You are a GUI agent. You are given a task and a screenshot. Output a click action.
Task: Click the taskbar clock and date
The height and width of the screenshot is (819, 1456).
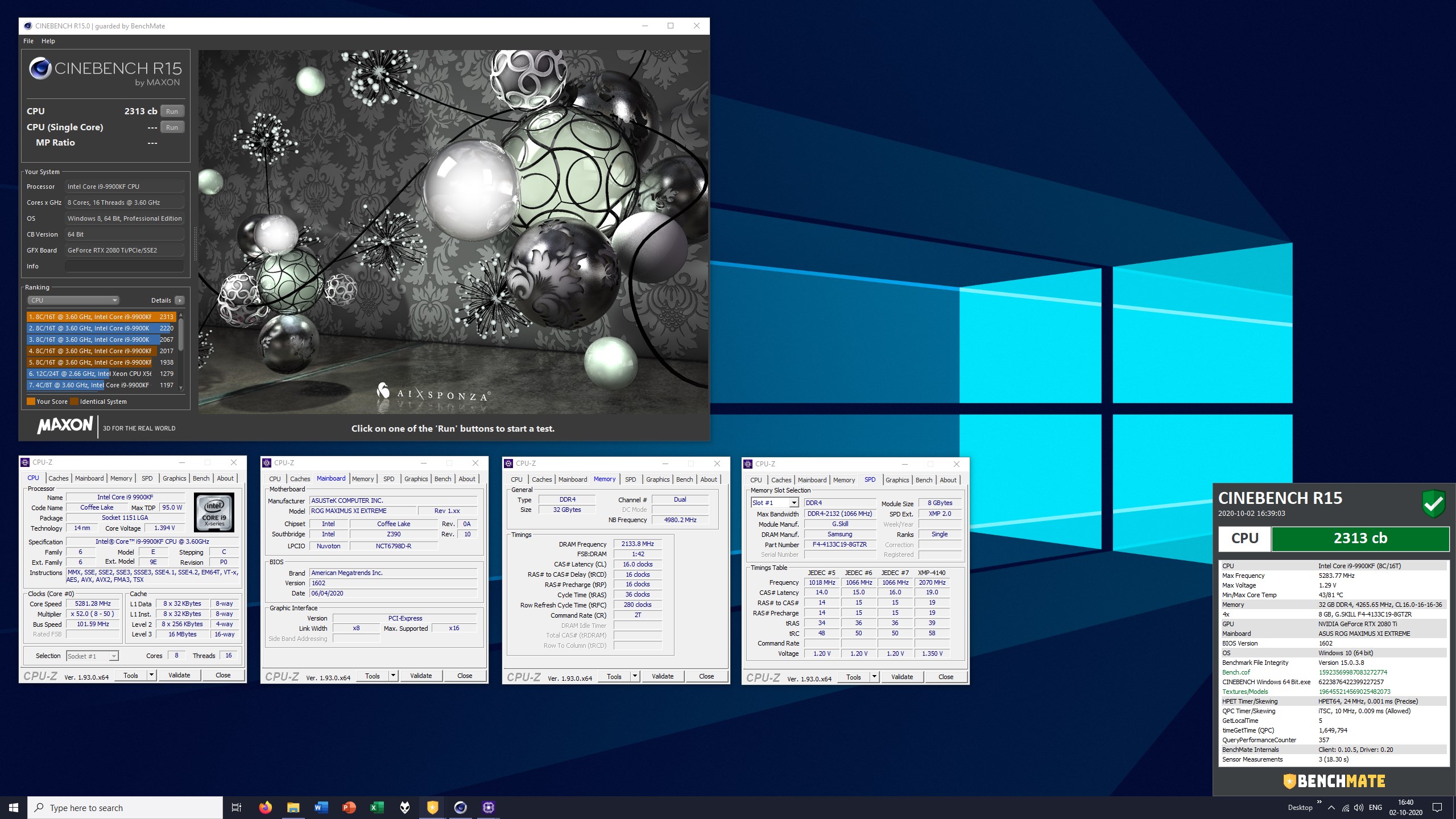pyautogui.click(x=1405, y=808)
